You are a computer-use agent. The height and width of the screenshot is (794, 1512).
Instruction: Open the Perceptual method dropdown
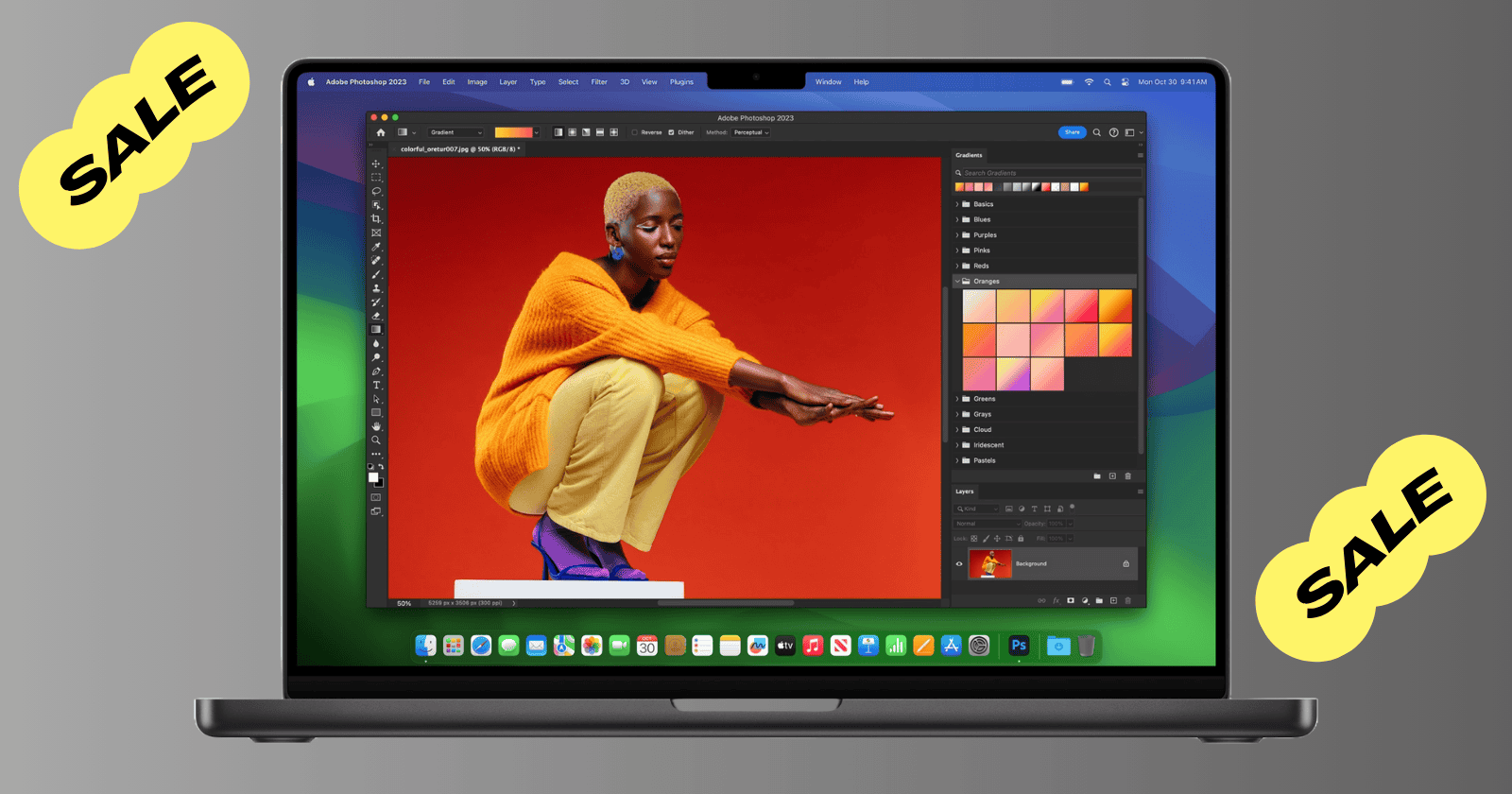(x=751, y=132)
